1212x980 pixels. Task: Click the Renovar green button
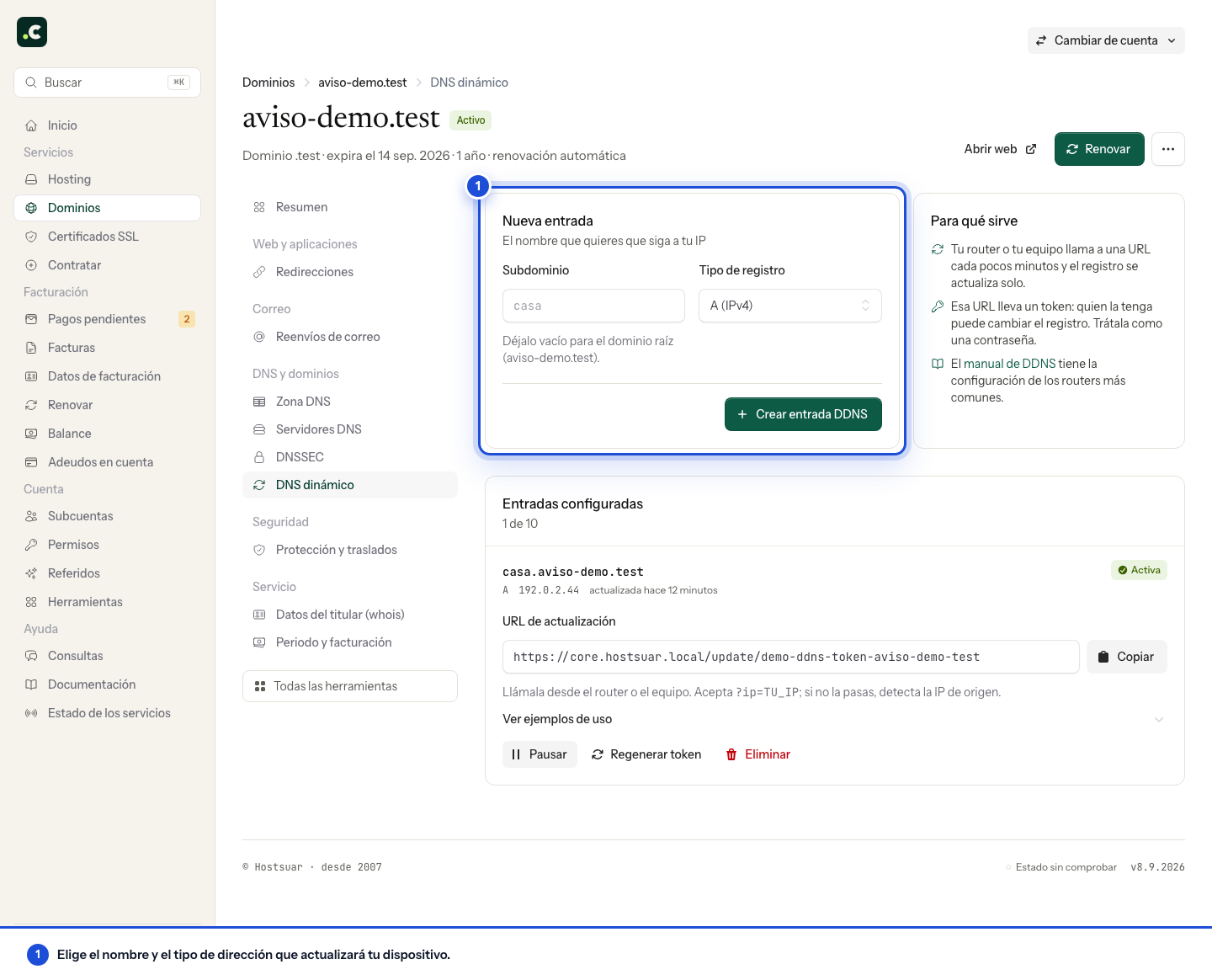pos(1099,149)
